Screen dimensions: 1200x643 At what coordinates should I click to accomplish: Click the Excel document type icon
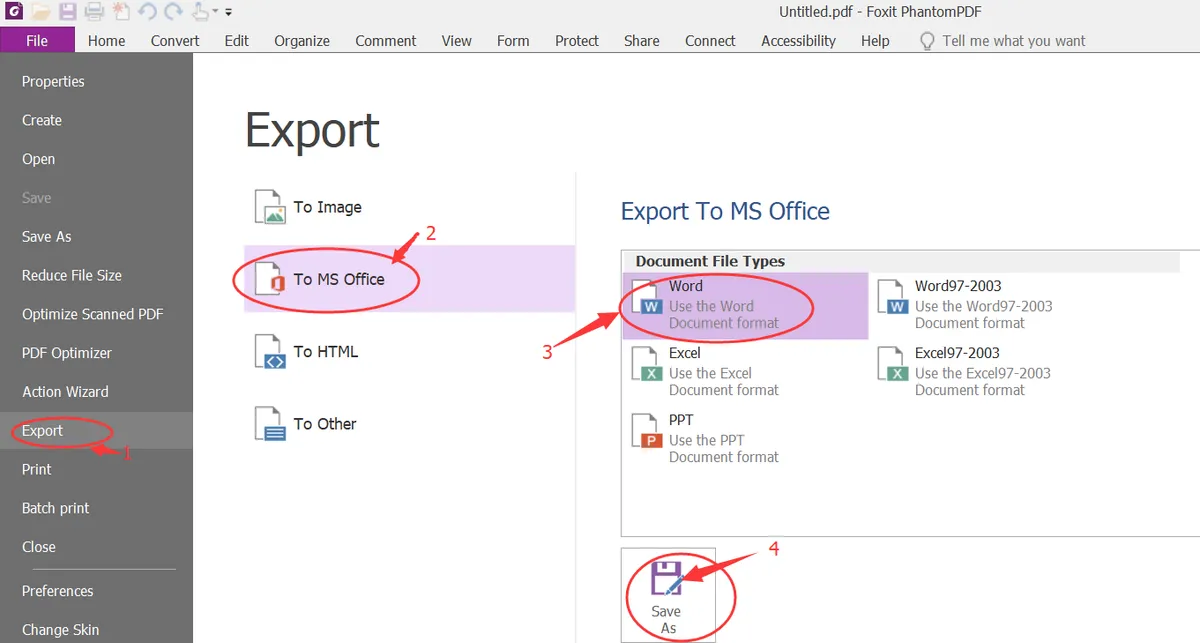point(647,364)
